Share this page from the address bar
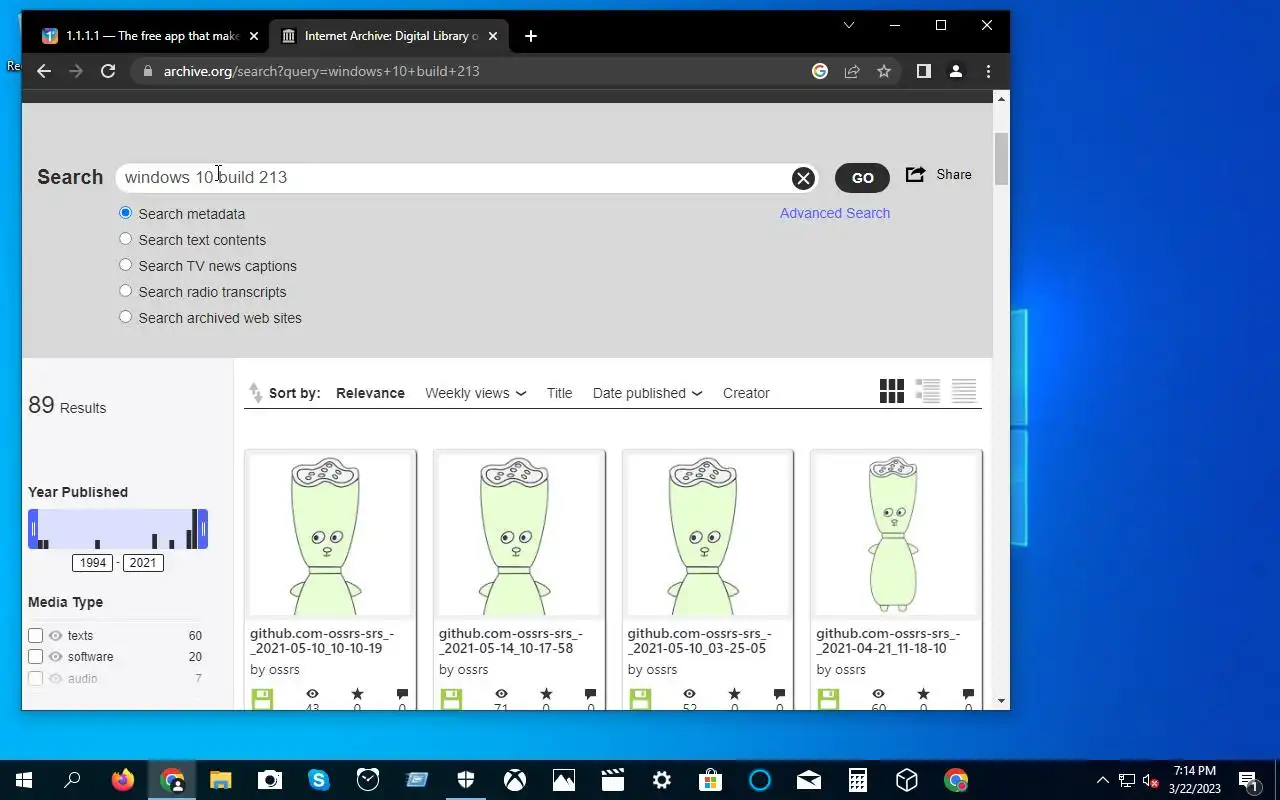 (852, 71)
